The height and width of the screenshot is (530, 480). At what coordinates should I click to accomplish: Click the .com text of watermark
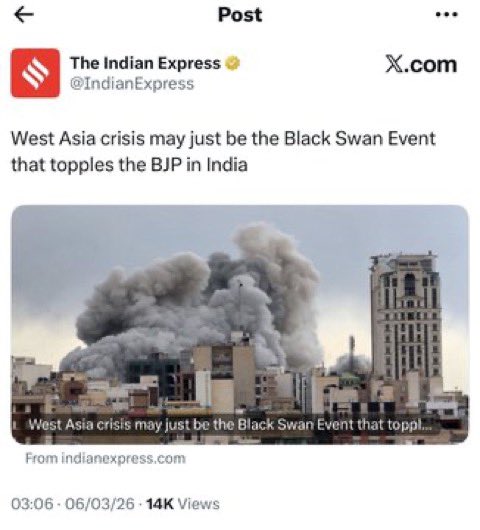click(x=429, y=65)
